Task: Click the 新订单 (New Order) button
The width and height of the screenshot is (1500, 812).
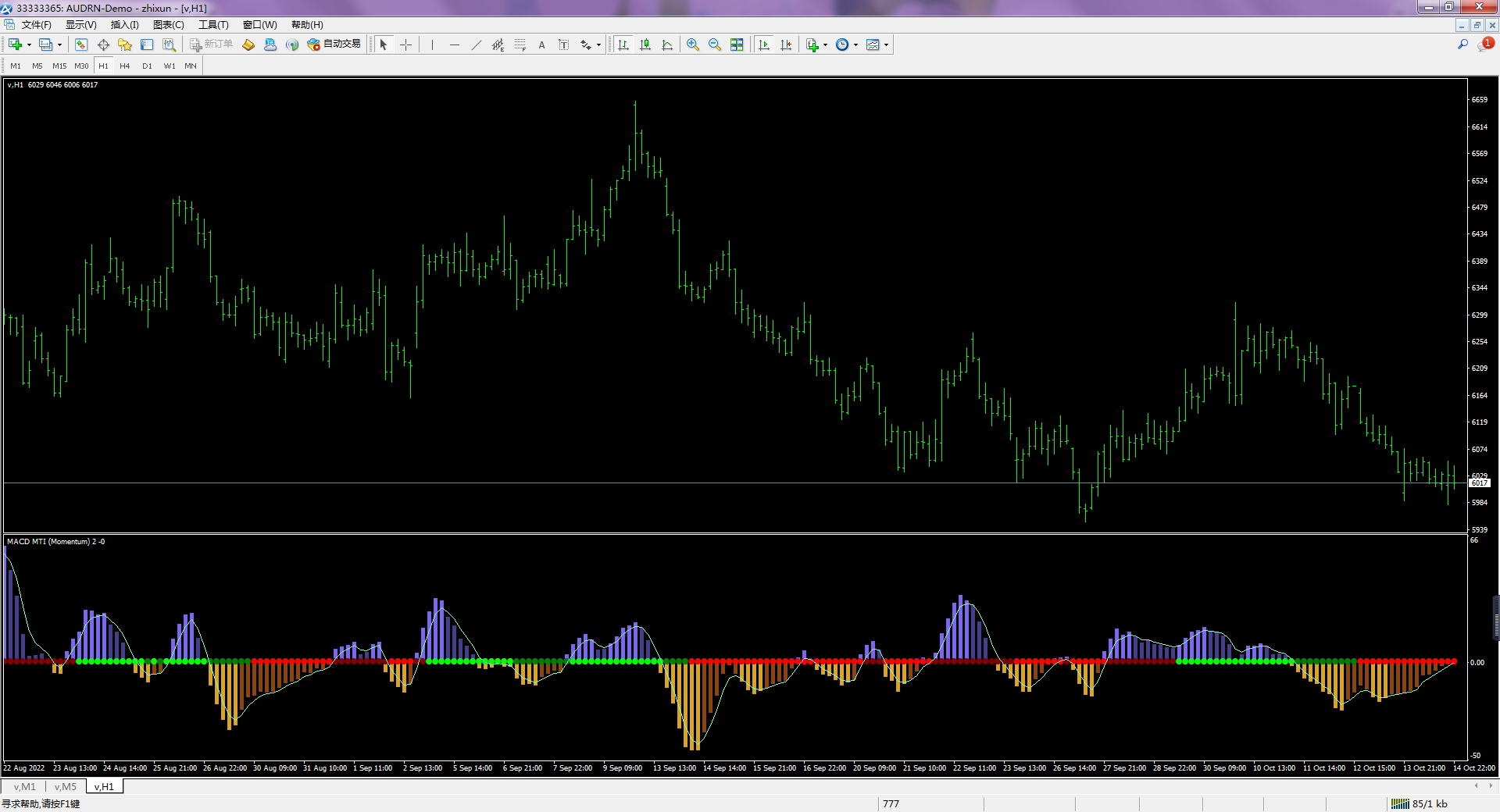Action: coord(212,45)
